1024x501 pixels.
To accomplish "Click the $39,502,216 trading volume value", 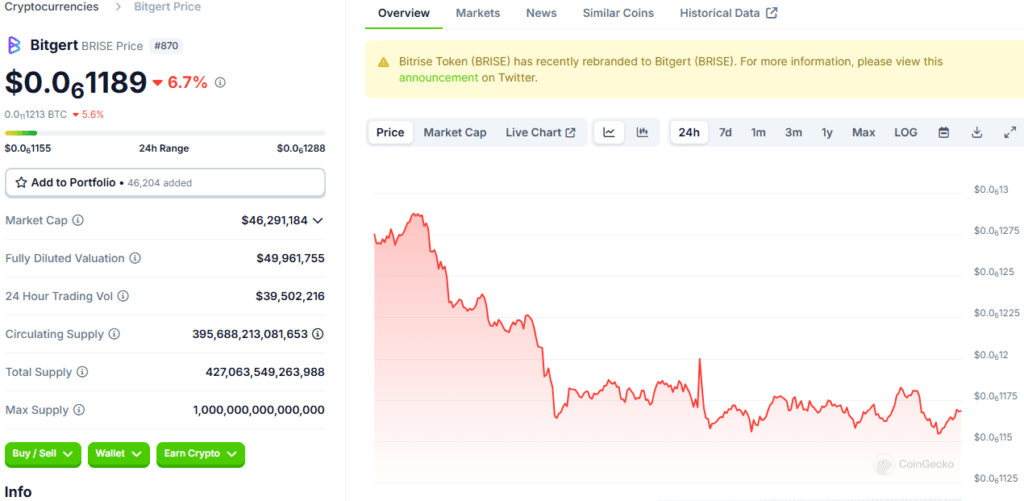I will tap(291, 296).
